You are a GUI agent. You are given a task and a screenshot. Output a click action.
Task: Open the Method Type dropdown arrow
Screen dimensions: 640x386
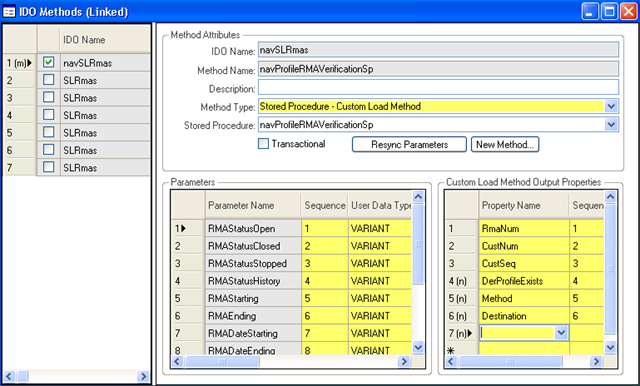pos(611,106)
